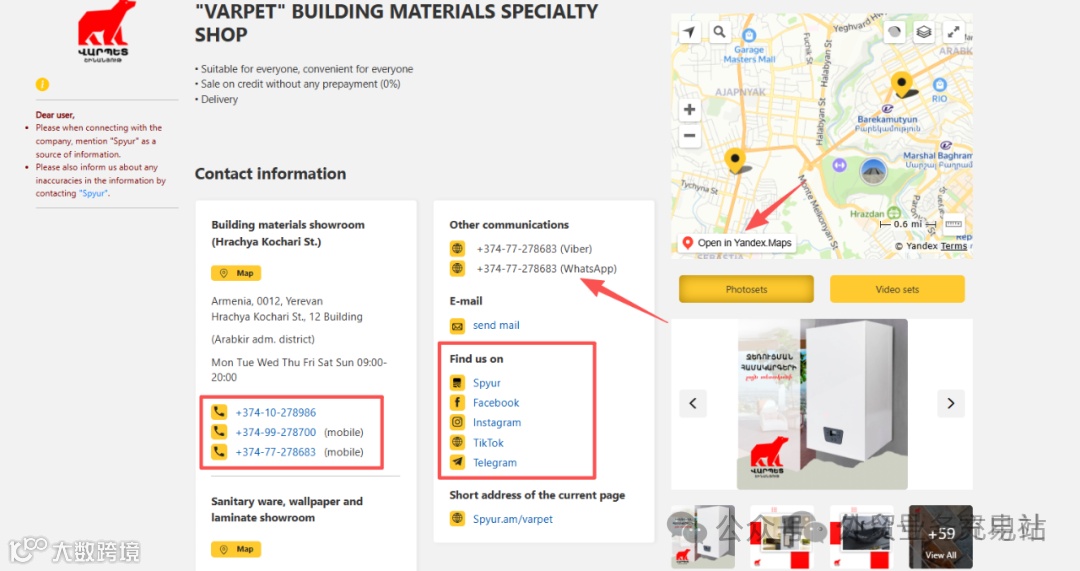Click phone icon beside +374-77-278683 mobile

[x=219, y=452]
